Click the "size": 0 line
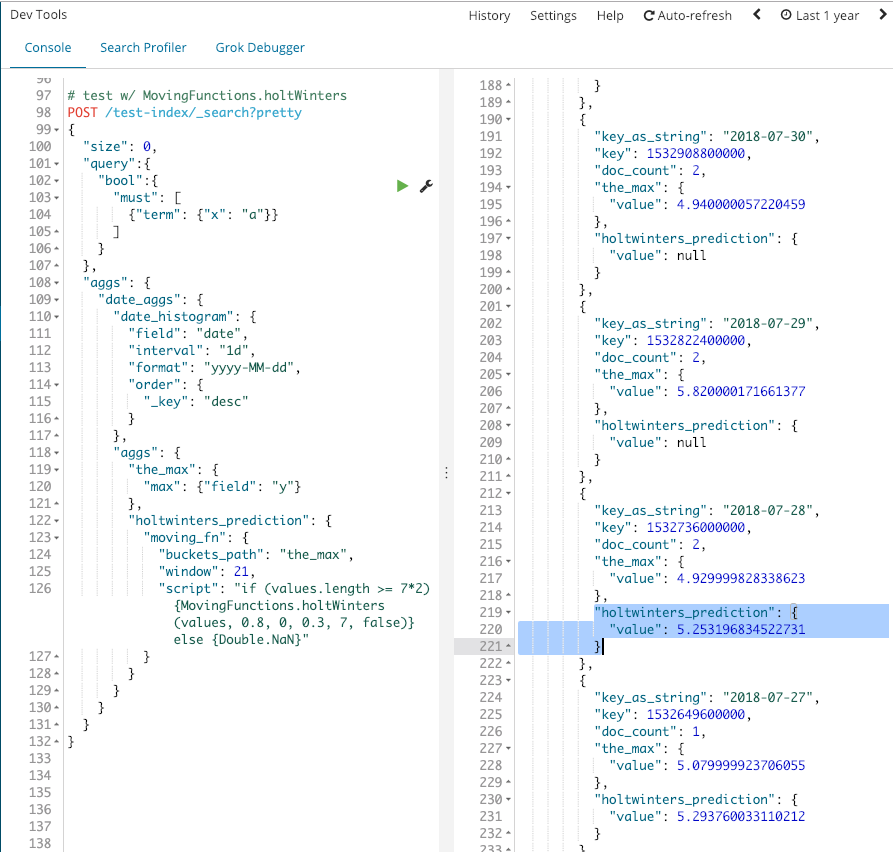Viewport: 893px width, 852px height. (120, 146)
